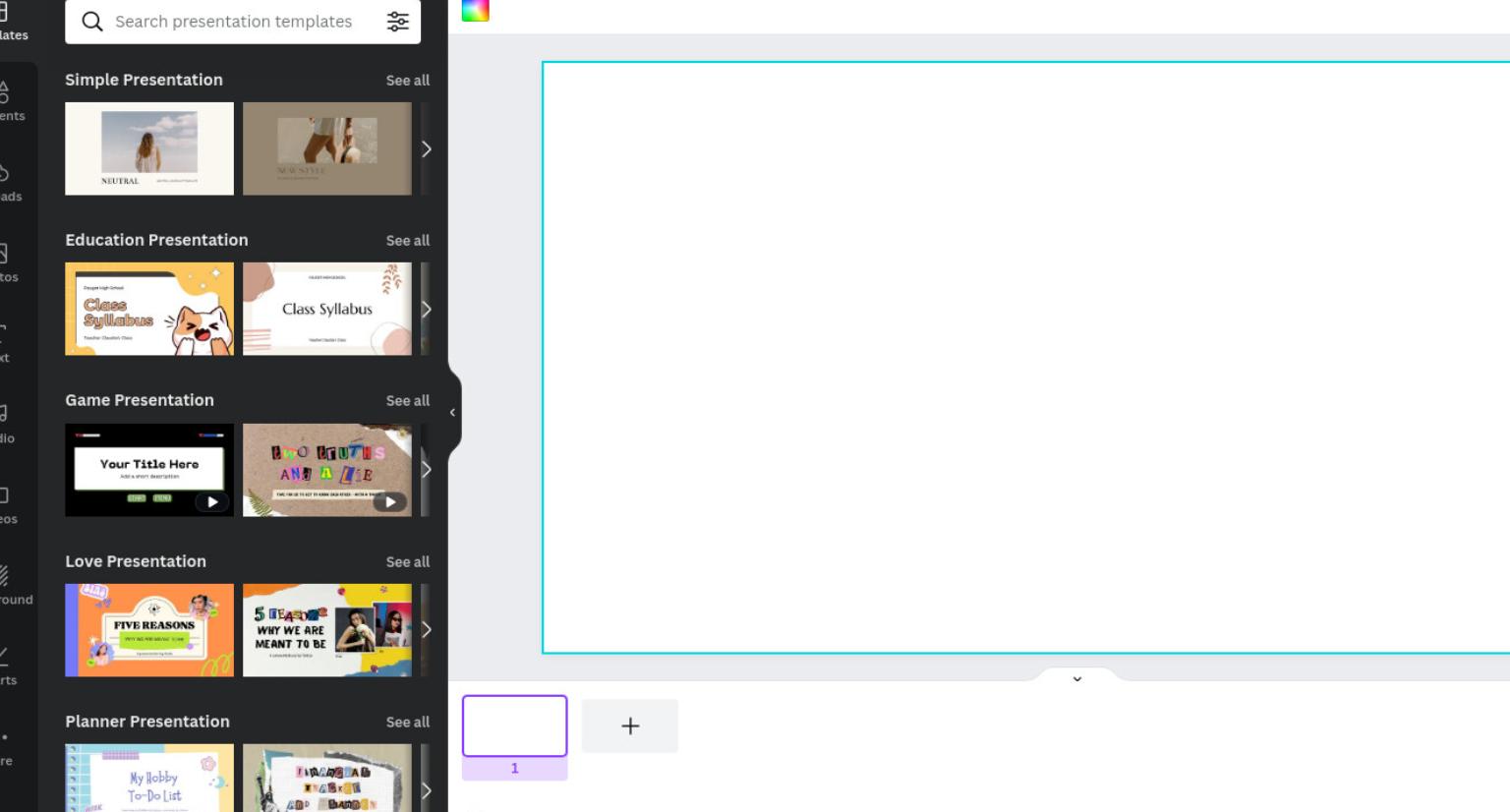Show next Education Presentation templates arrow
The height and width of the screenshot is (812, 1510).
pos(426,309)
